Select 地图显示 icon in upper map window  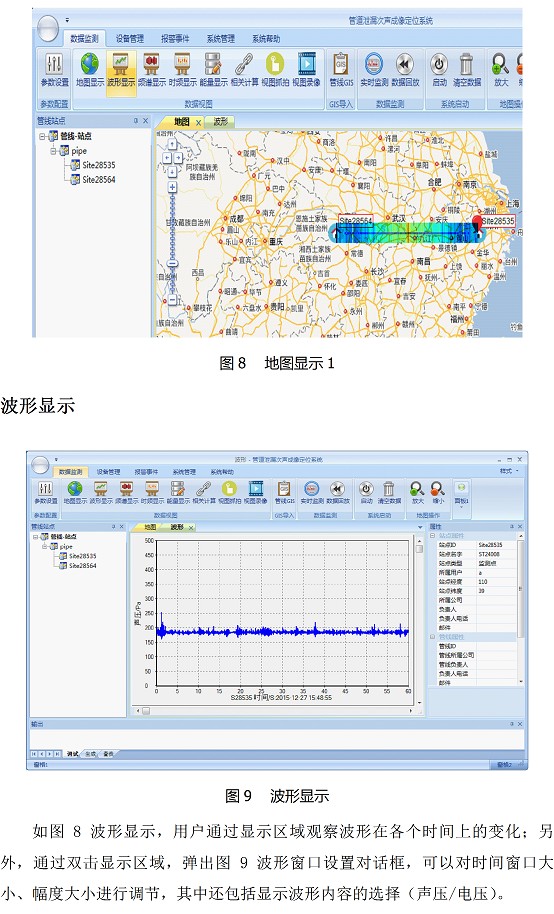pyautogui.click(x=90, y=69)
